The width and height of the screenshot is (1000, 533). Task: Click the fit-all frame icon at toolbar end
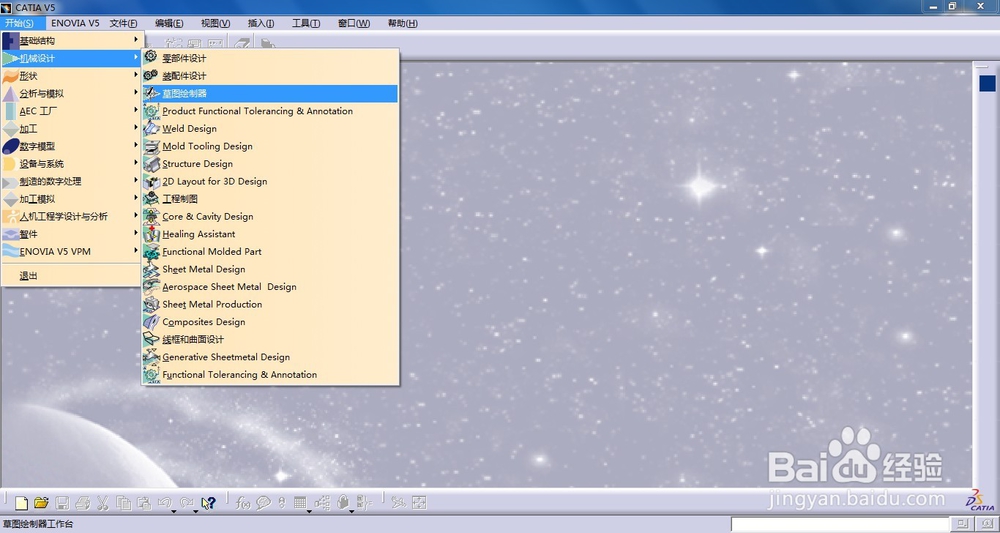point(420,503)
